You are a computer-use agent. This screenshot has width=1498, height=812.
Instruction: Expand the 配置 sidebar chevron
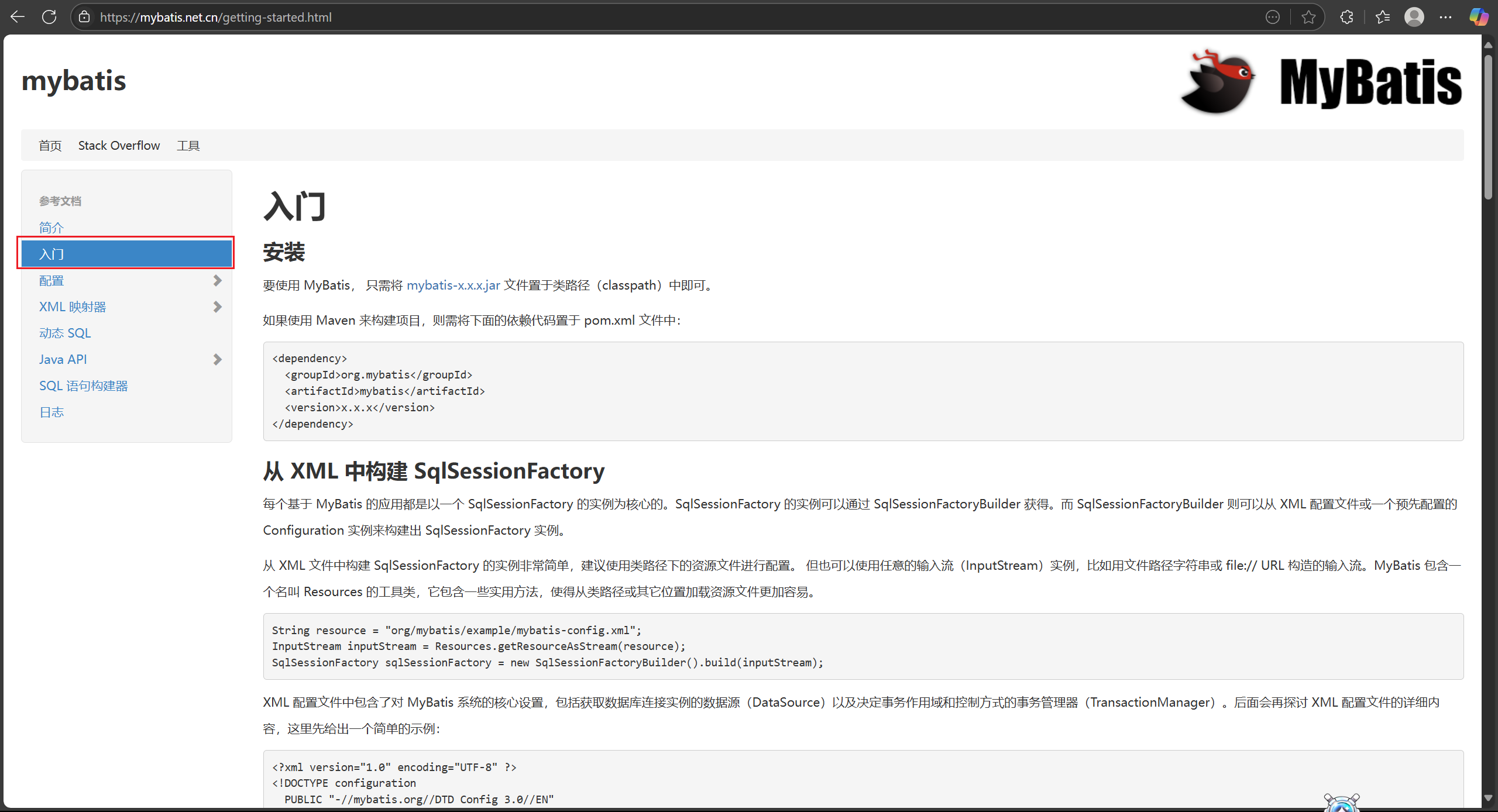(217, 281)
